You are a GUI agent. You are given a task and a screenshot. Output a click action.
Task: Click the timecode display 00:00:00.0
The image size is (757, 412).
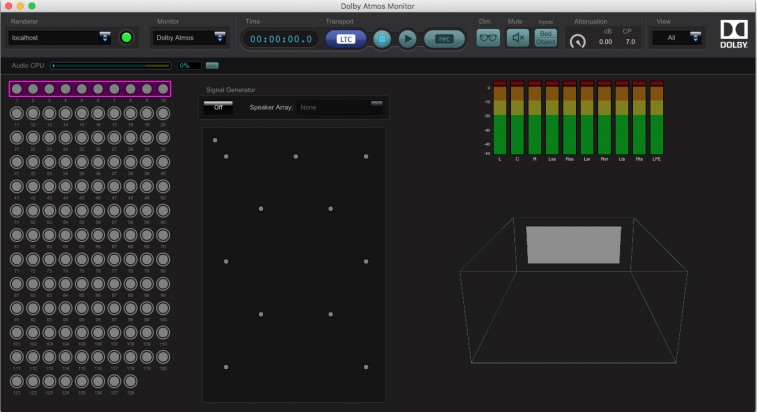click(x=281, y=39)
